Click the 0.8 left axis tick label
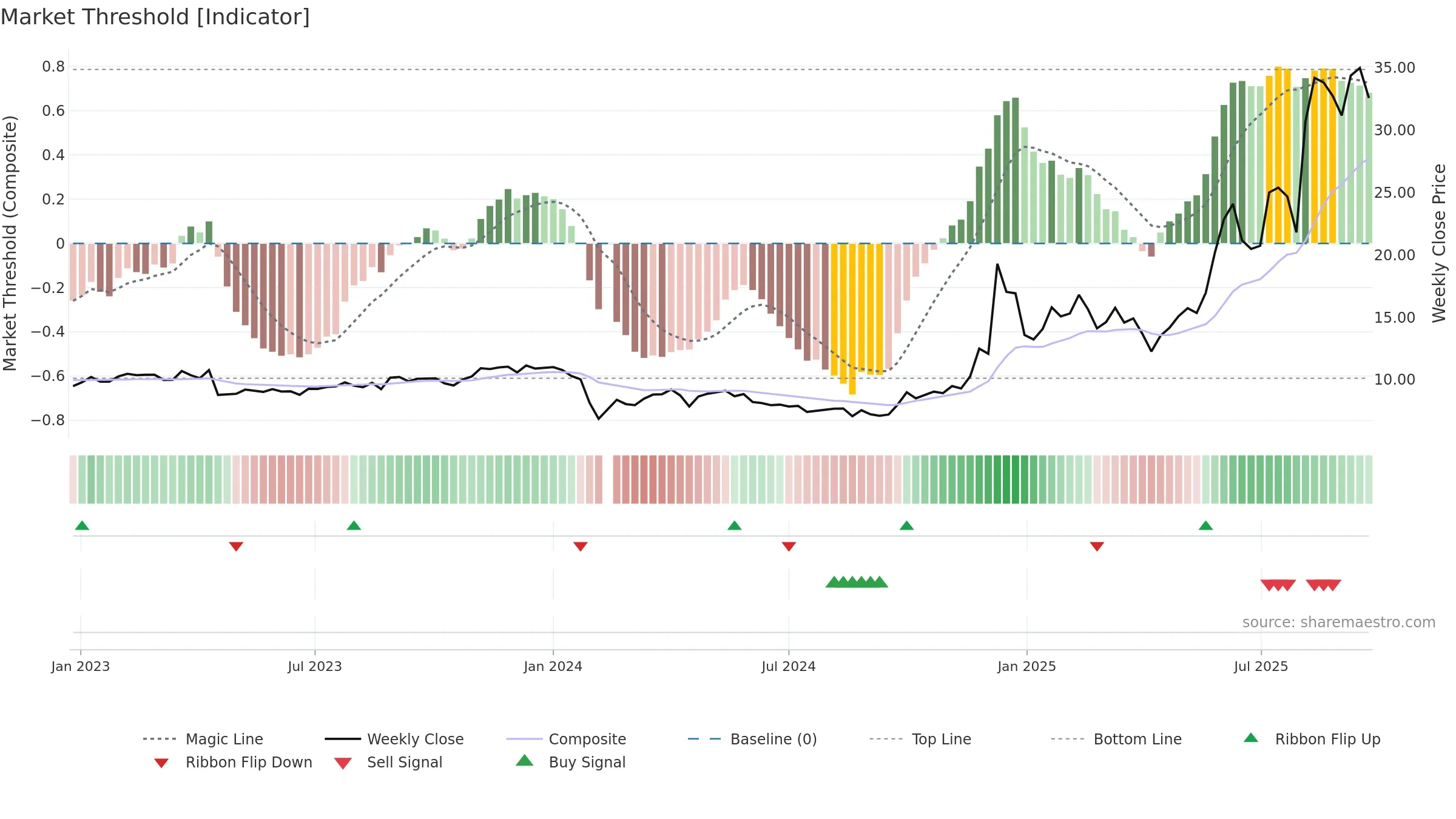This screenshot has width=1456, height=819. 53,67
